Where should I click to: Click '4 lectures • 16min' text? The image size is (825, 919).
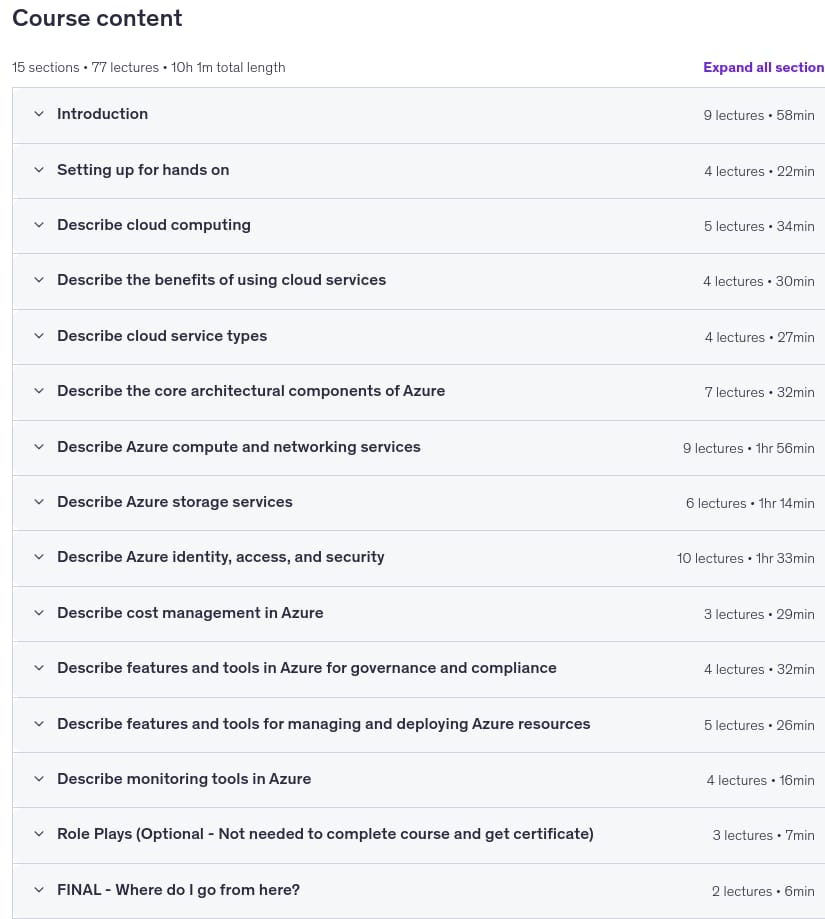click(761, 781)
